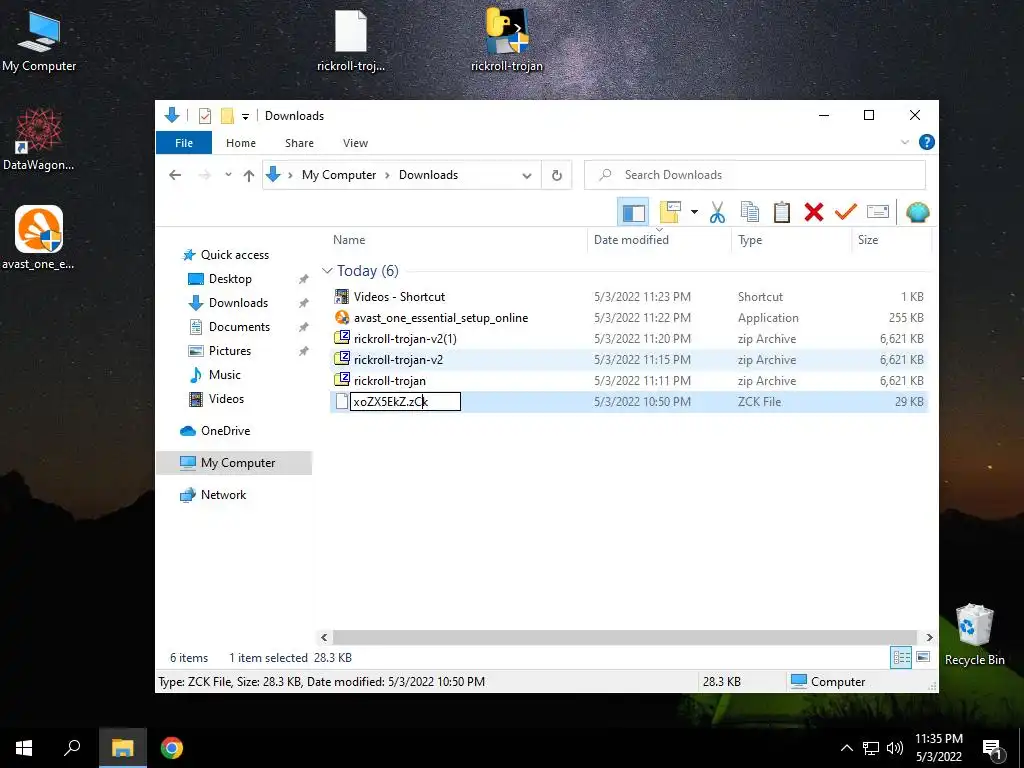Select the blank rickroll-troj... desktop file
This screenshot has width=1024, height=768.
(351, 40)
